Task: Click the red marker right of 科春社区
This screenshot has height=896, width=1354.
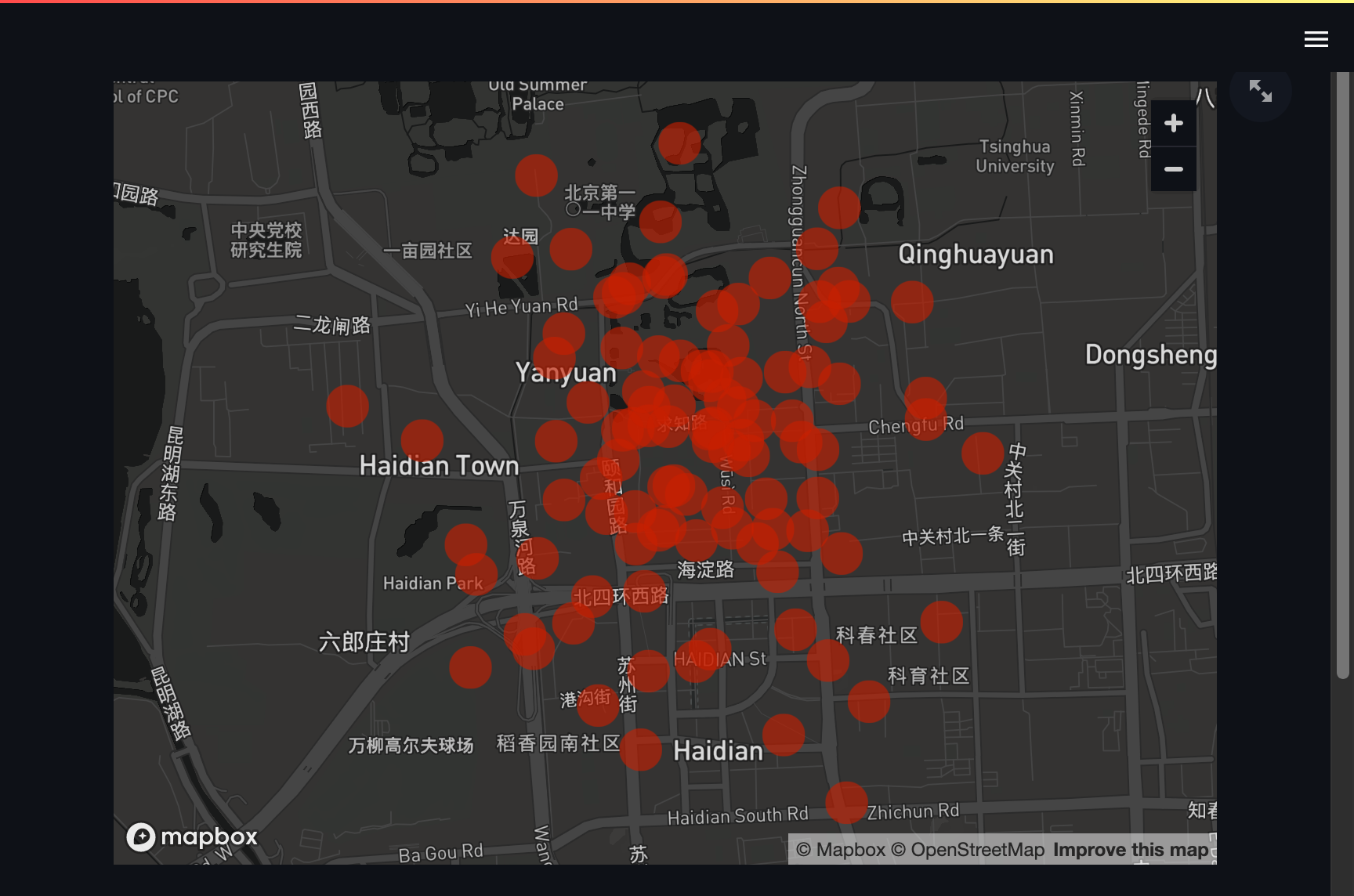Action: [941, 623]
